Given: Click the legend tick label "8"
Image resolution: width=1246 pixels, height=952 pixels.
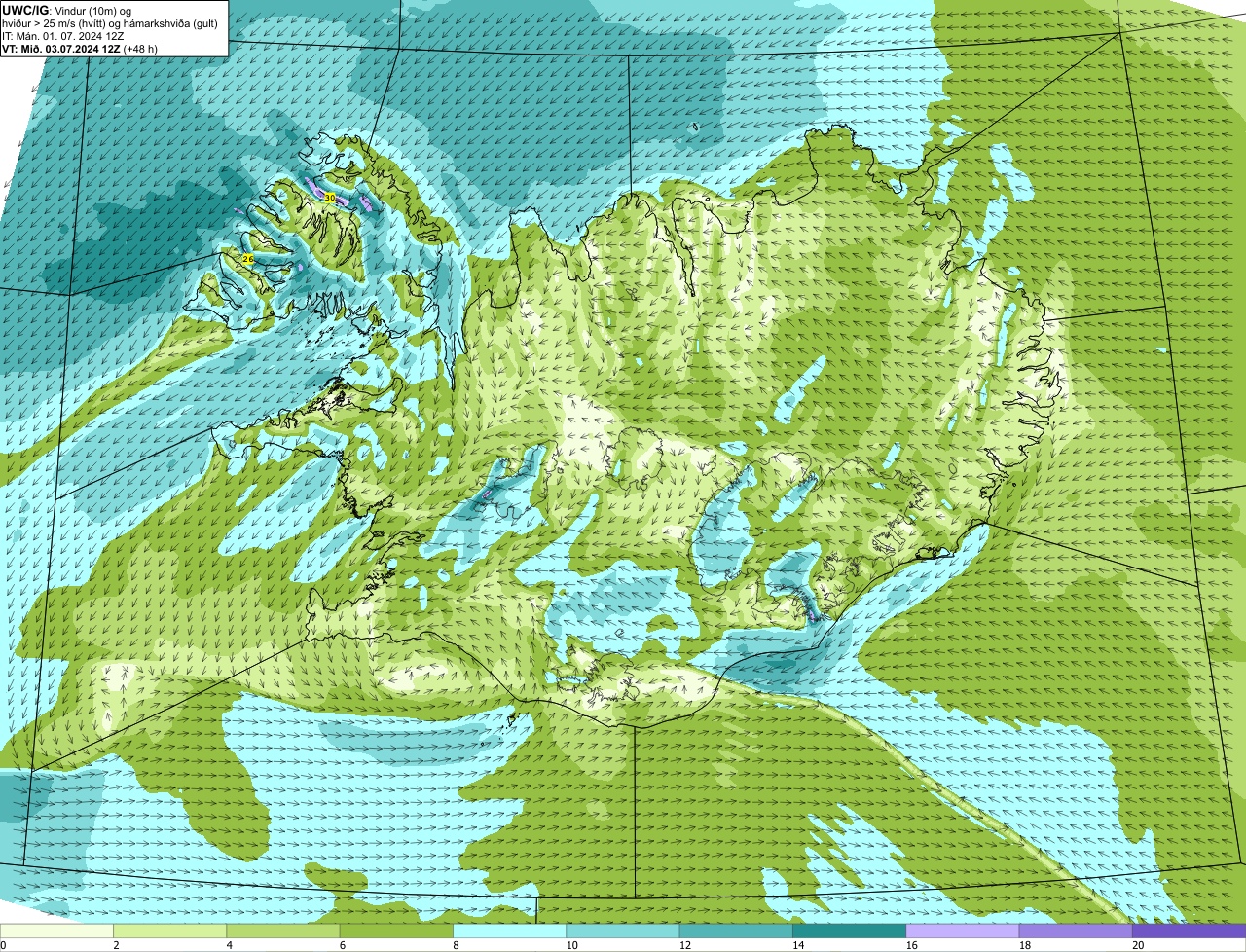Looking at the screenshot, I should click(454, 945).
